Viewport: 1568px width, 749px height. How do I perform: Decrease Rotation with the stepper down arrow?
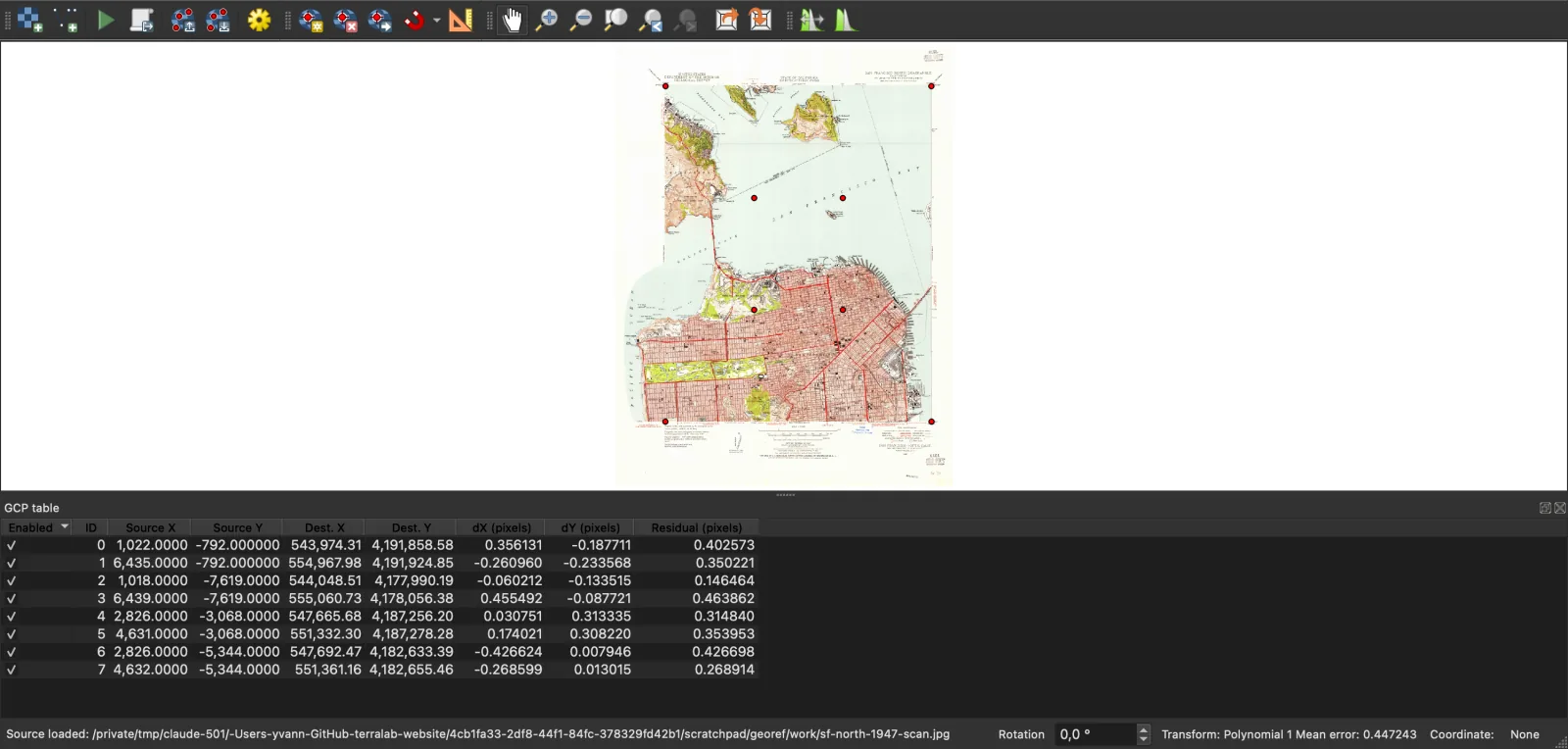[x=1143, y=739]
